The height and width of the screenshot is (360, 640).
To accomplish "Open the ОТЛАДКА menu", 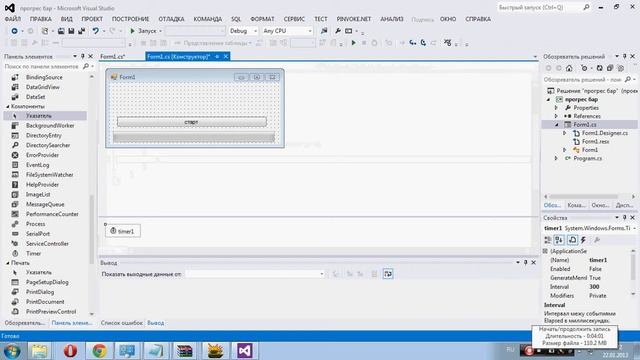I will (x=171, y=19).
